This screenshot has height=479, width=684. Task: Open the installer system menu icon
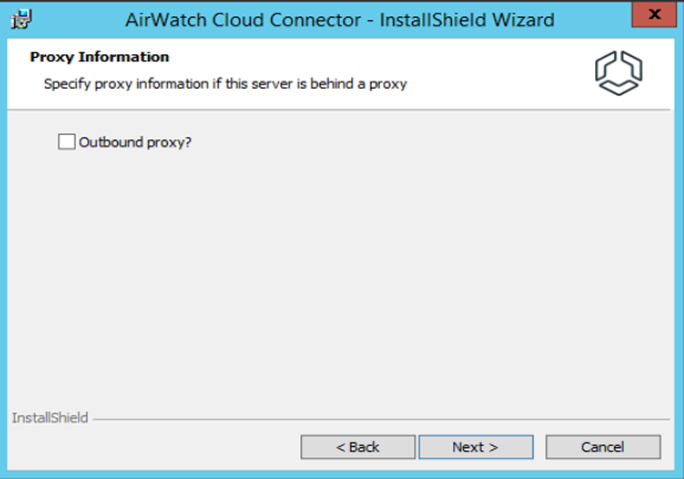pos(17,18)
